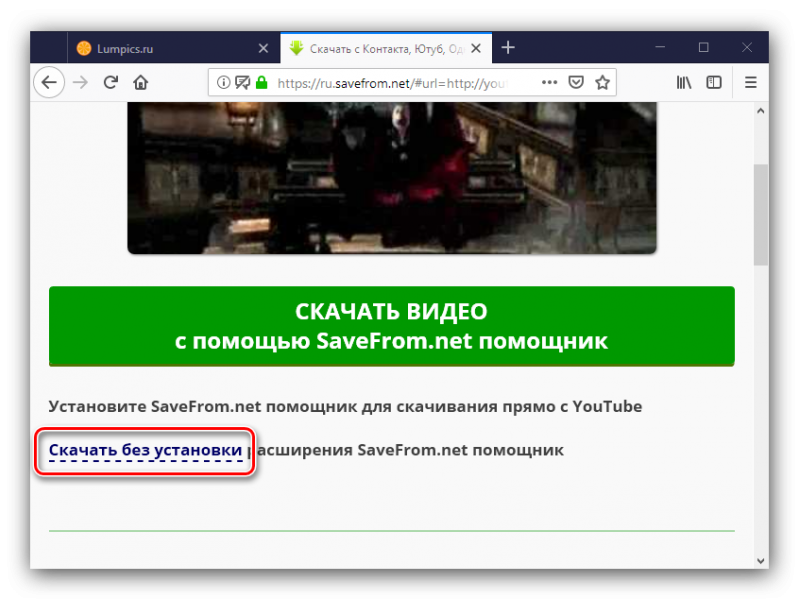Close the savefrom 'Скачать с Контакта' tab
The width and height of the screenshot is (800, 600).
[x=476, y=48]
